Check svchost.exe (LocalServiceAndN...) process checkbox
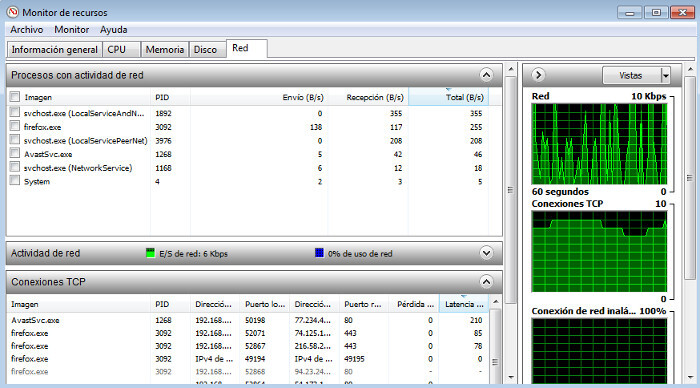 coord(15,112)
